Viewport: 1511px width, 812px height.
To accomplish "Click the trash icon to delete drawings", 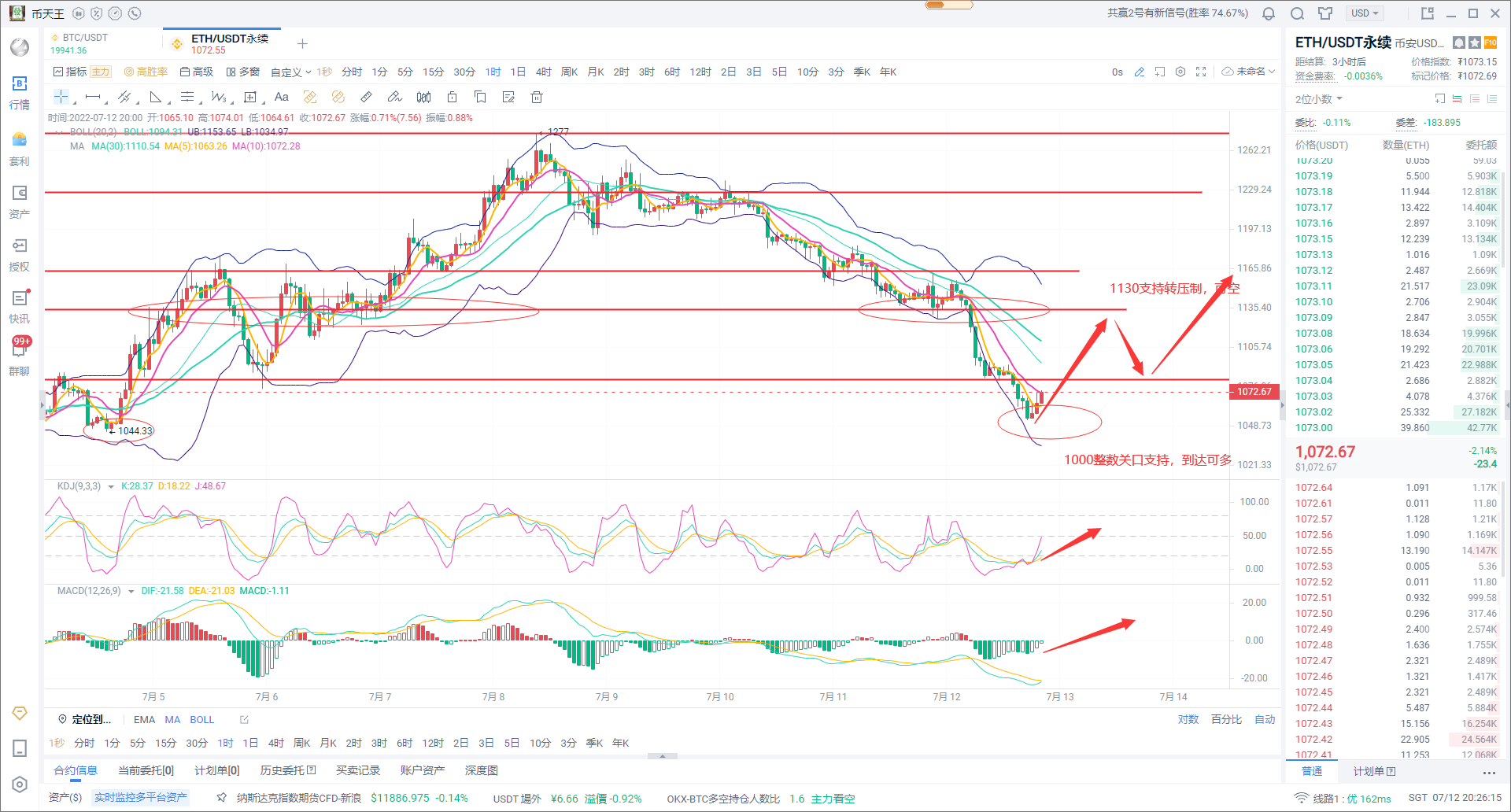I will pyautogui.click(x=537, y=97).
